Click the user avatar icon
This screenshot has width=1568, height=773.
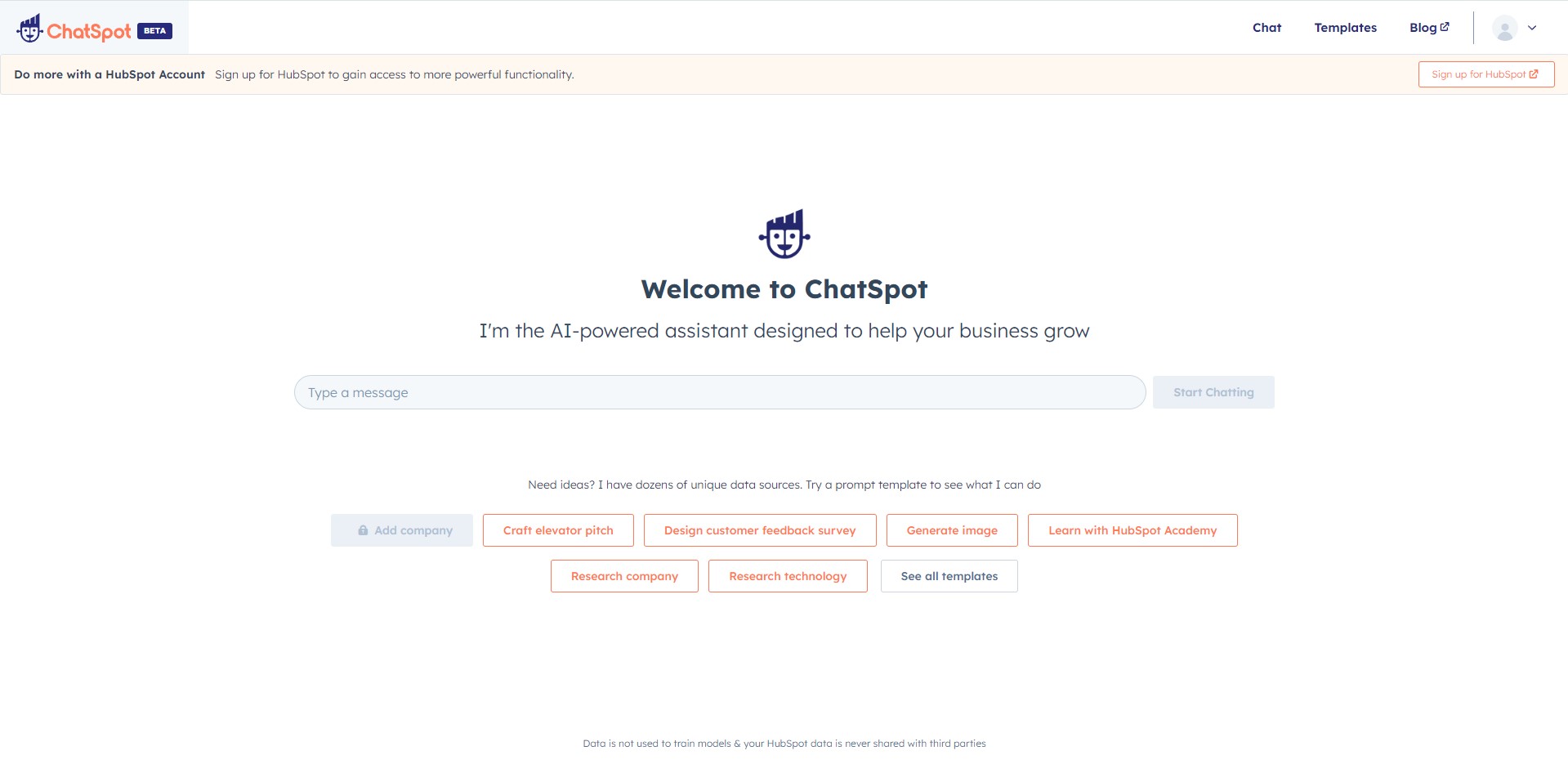(1504, 28)
